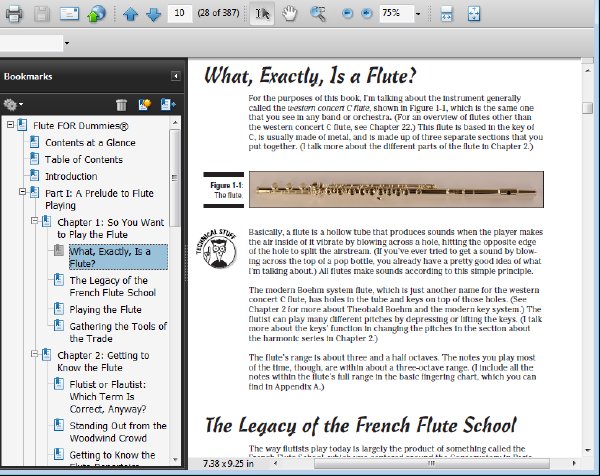600x476 pixels.
Task: Go to previous page with up arrow
Action: click(130, 14)
